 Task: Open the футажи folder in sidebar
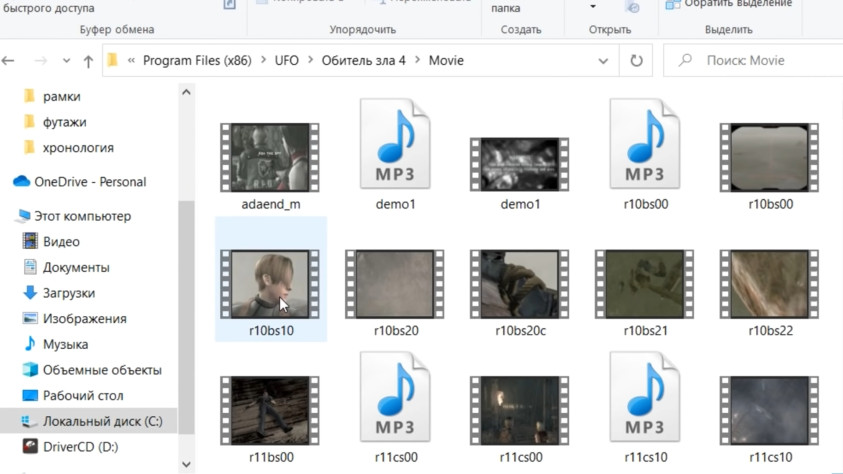pyautogui.click(x=55, y=122)
